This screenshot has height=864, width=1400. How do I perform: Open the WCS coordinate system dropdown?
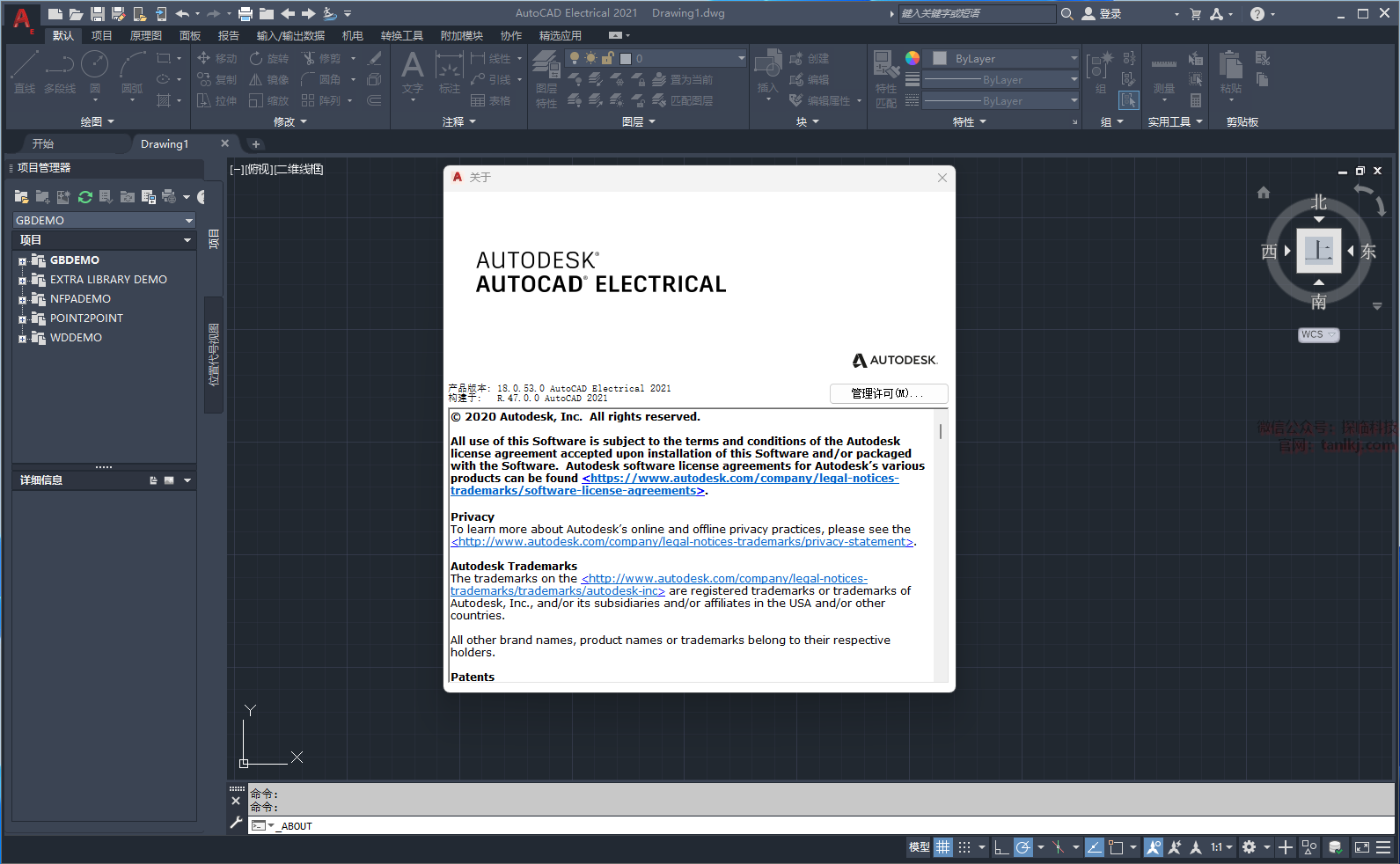click(x=1318, y=335)
